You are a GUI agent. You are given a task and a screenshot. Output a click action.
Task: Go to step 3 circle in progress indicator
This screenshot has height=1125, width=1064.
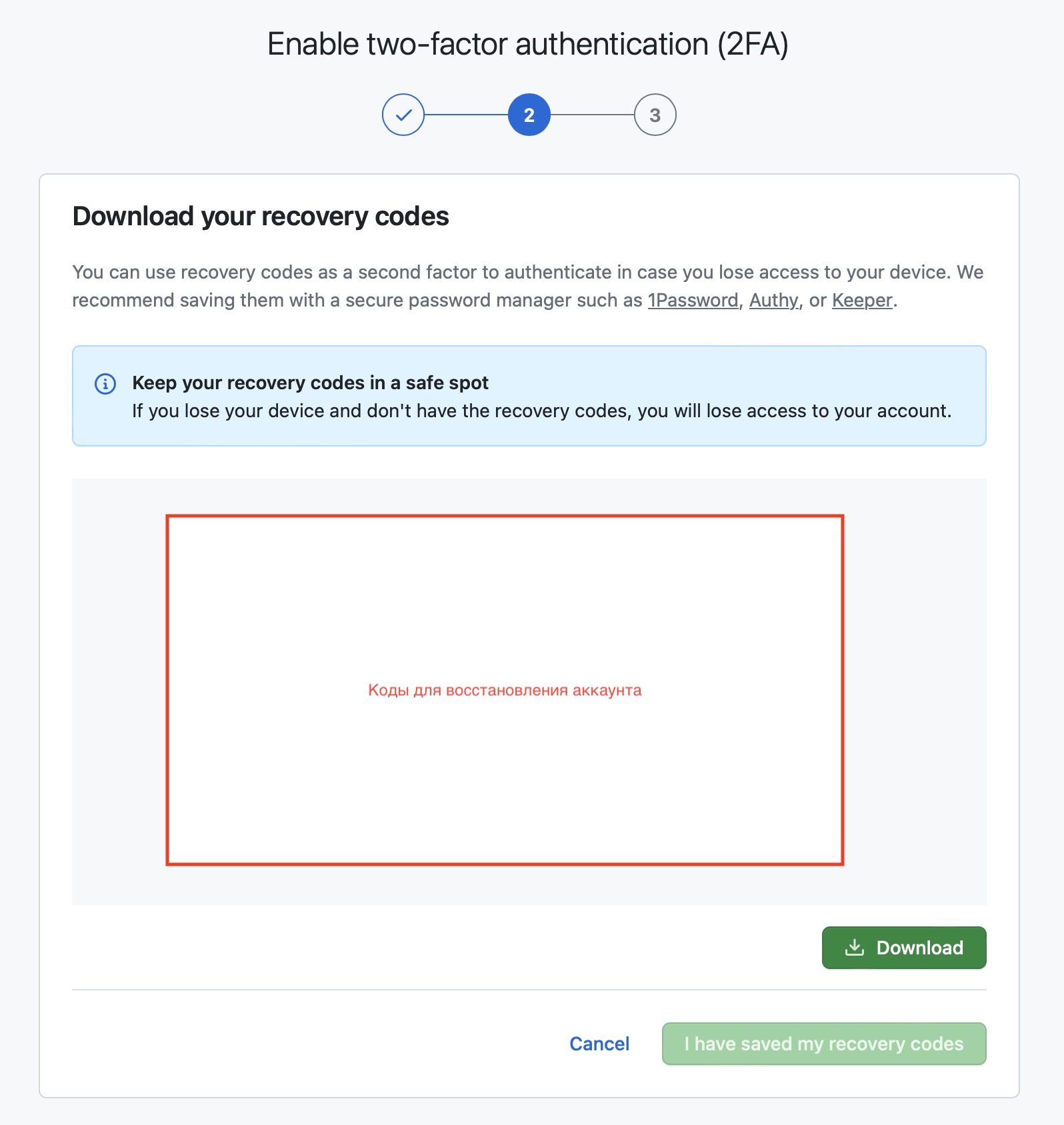coord(655,115)
